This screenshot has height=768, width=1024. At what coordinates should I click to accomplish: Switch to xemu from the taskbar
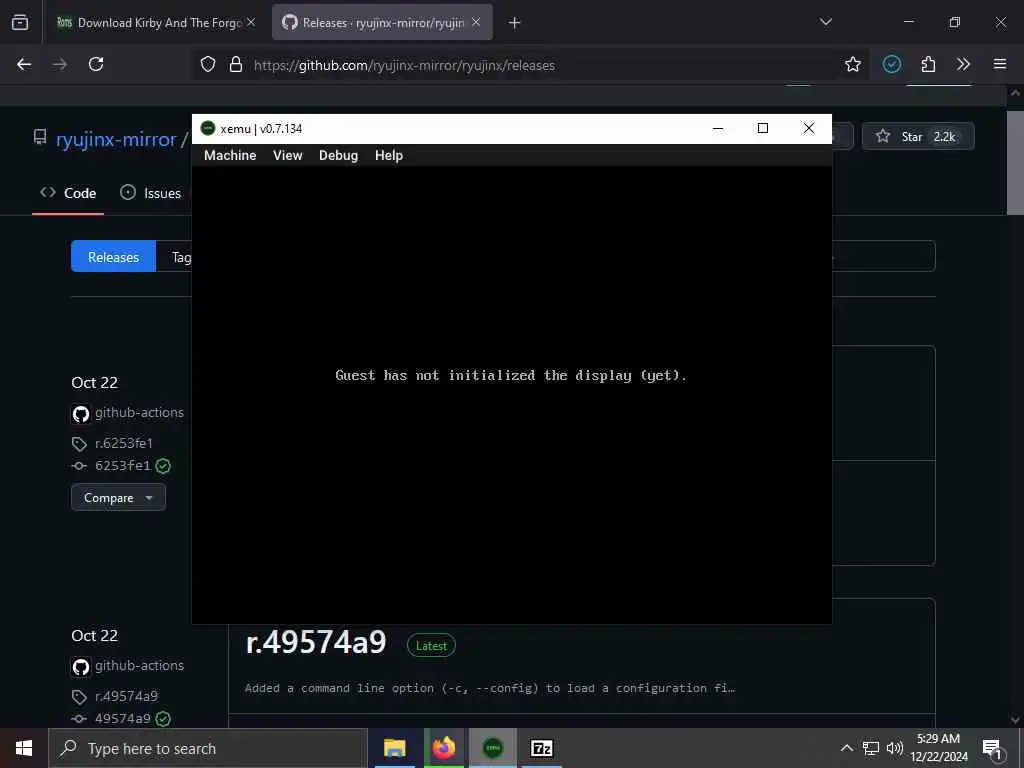(x=492, y=748)
